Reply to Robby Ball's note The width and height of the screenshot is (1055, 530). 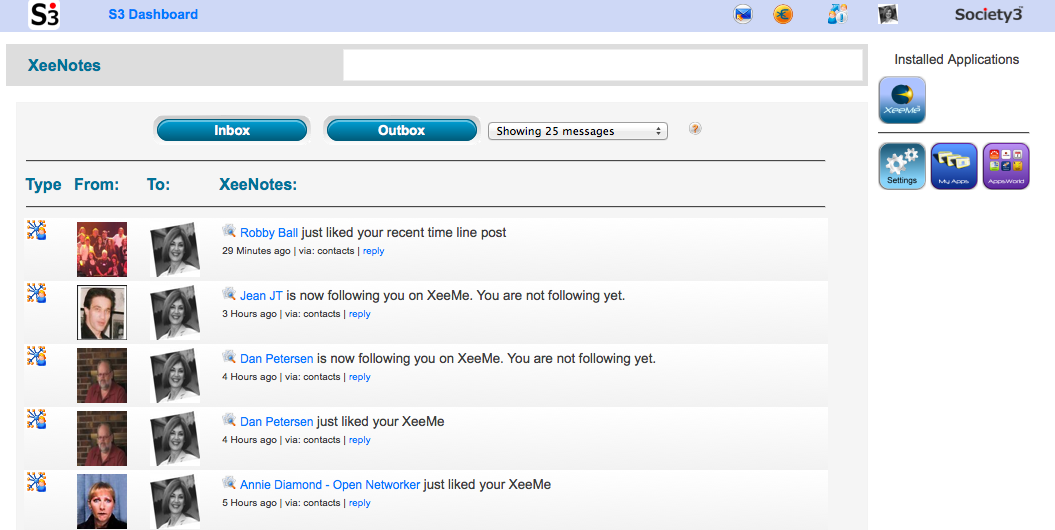pyautogui.click(x=373, y=251)
